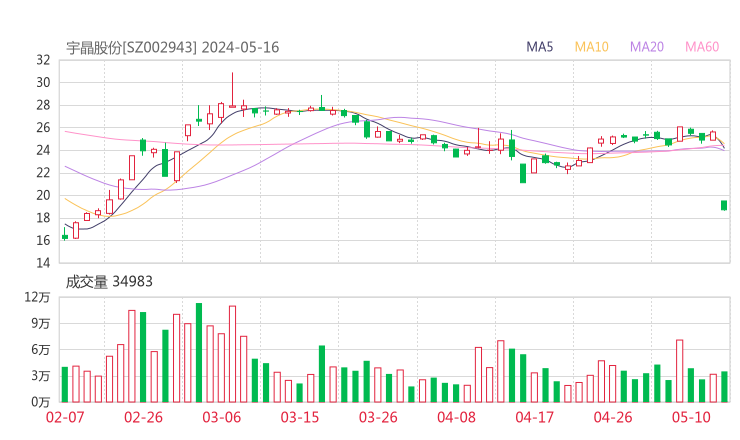Click the 22 price axis label
Viewport: 740px width, 440px height.
[x=43, y=173]
